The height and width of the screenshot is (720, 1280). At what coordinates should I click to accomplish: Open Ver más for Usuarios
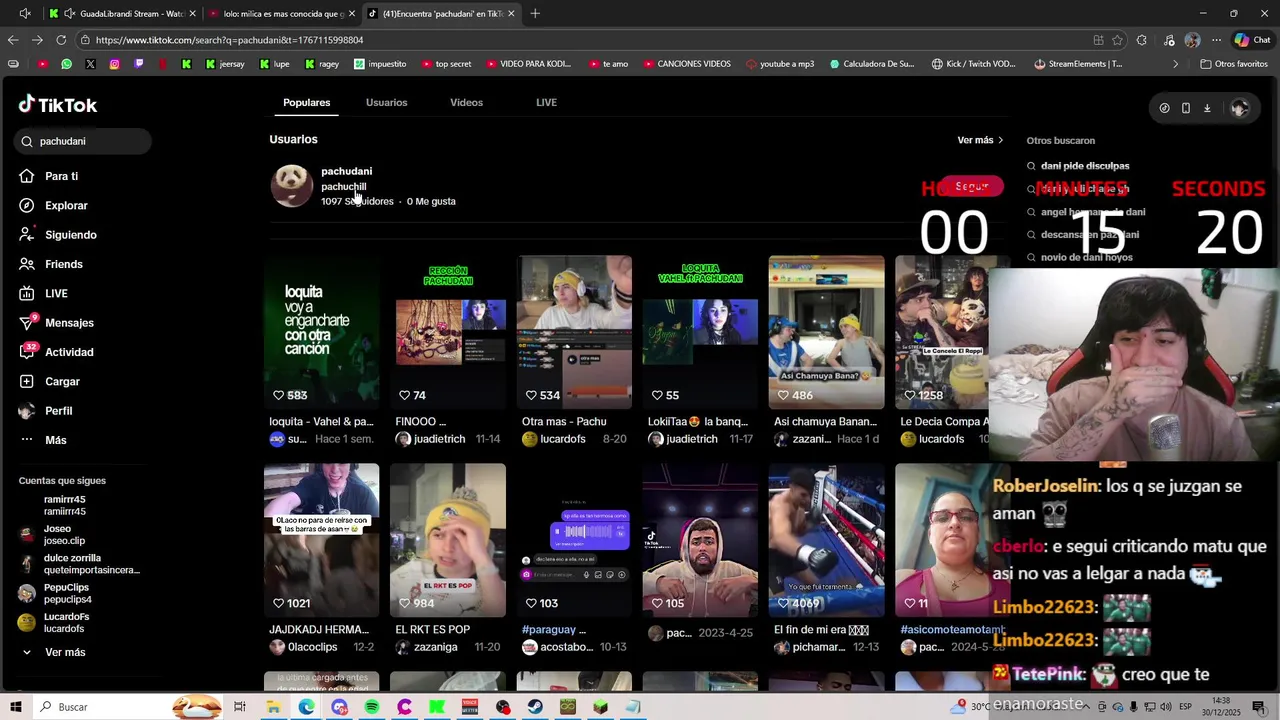pyautogui.click(x=980, y=140)
